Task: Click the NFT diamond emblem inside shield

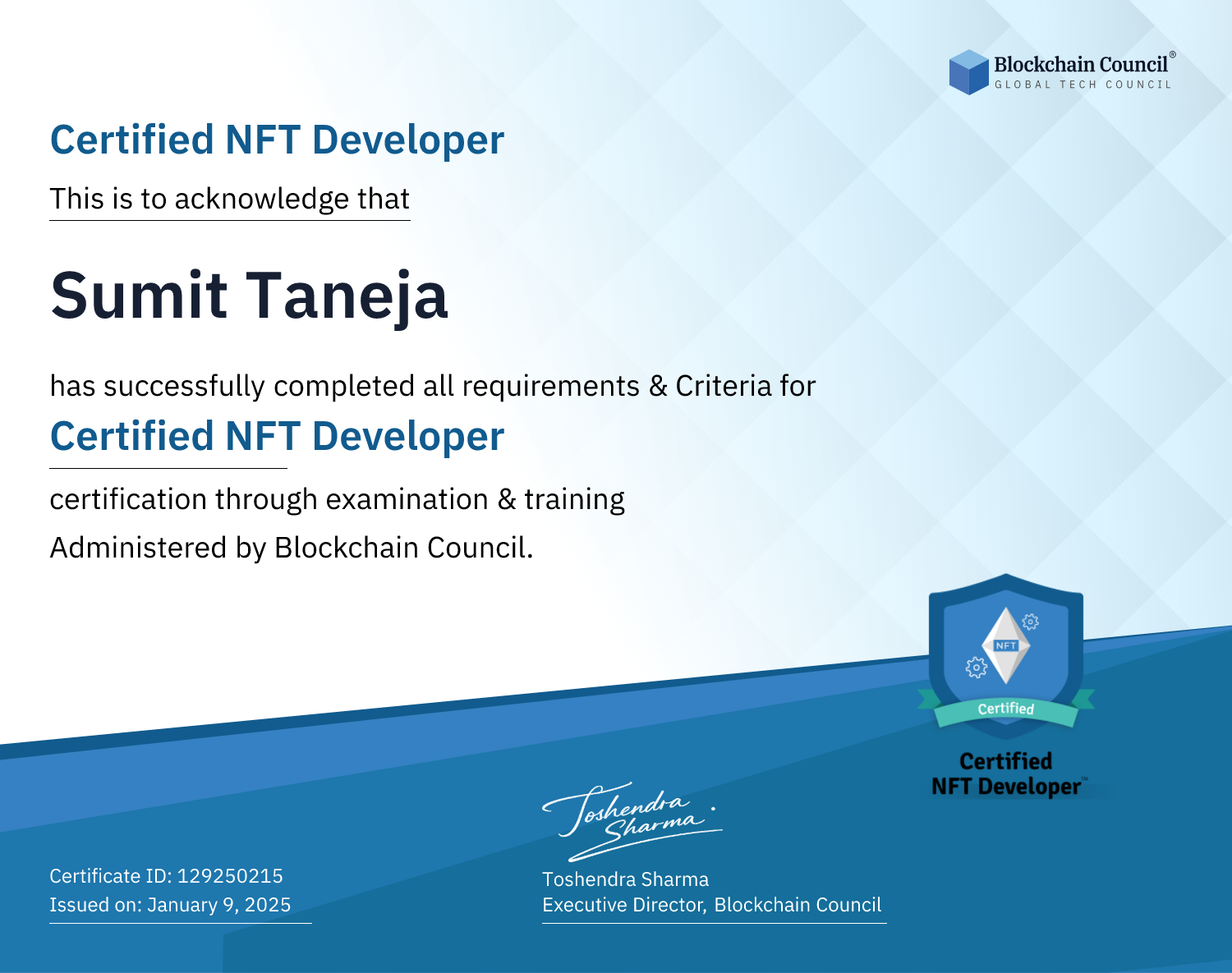Action: click(x=1006, y=646)
